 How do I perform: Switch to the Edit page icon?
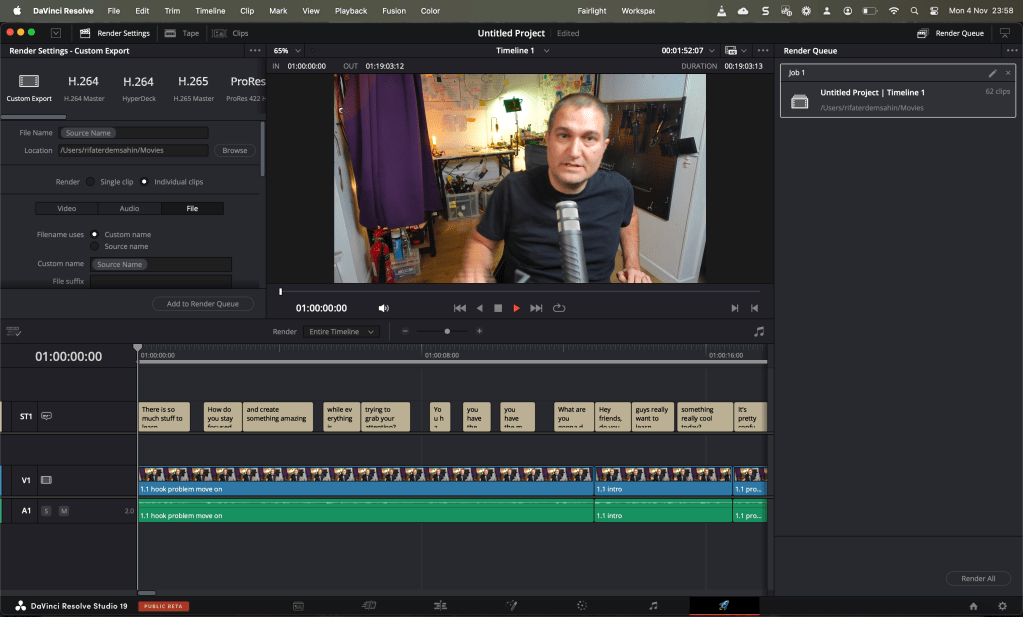[440, 606]
